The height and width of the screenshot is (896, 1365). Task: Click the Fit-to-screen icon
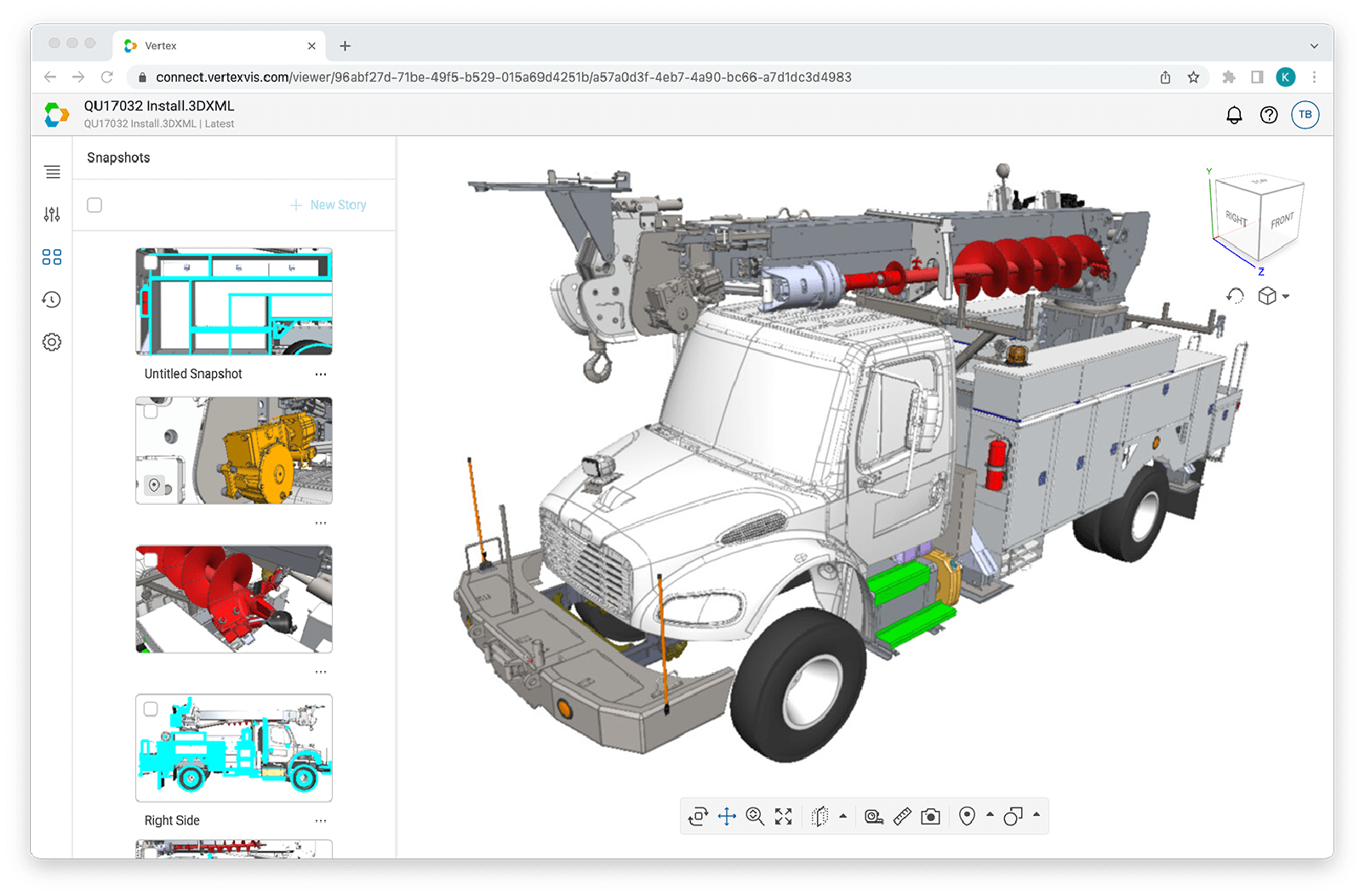784,816
